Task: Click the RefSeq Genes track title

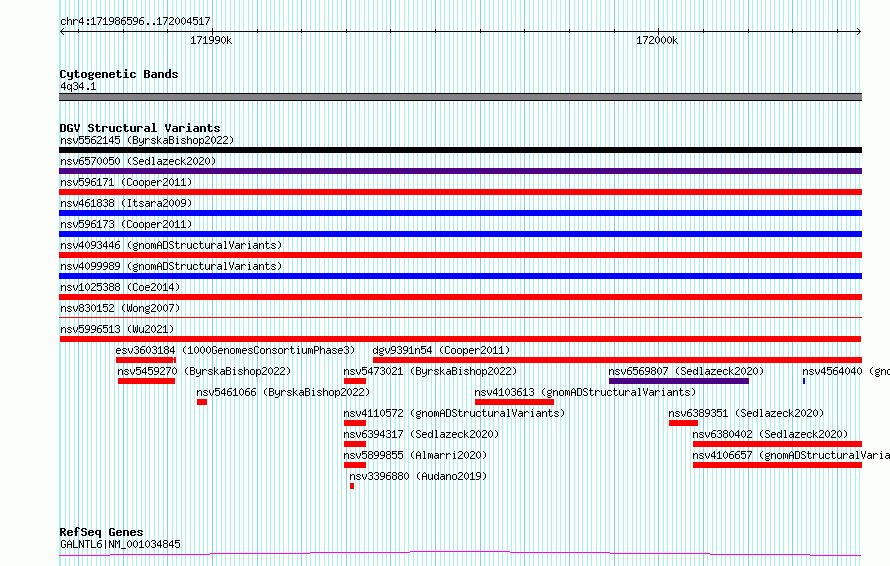Action: pos(101,533)
